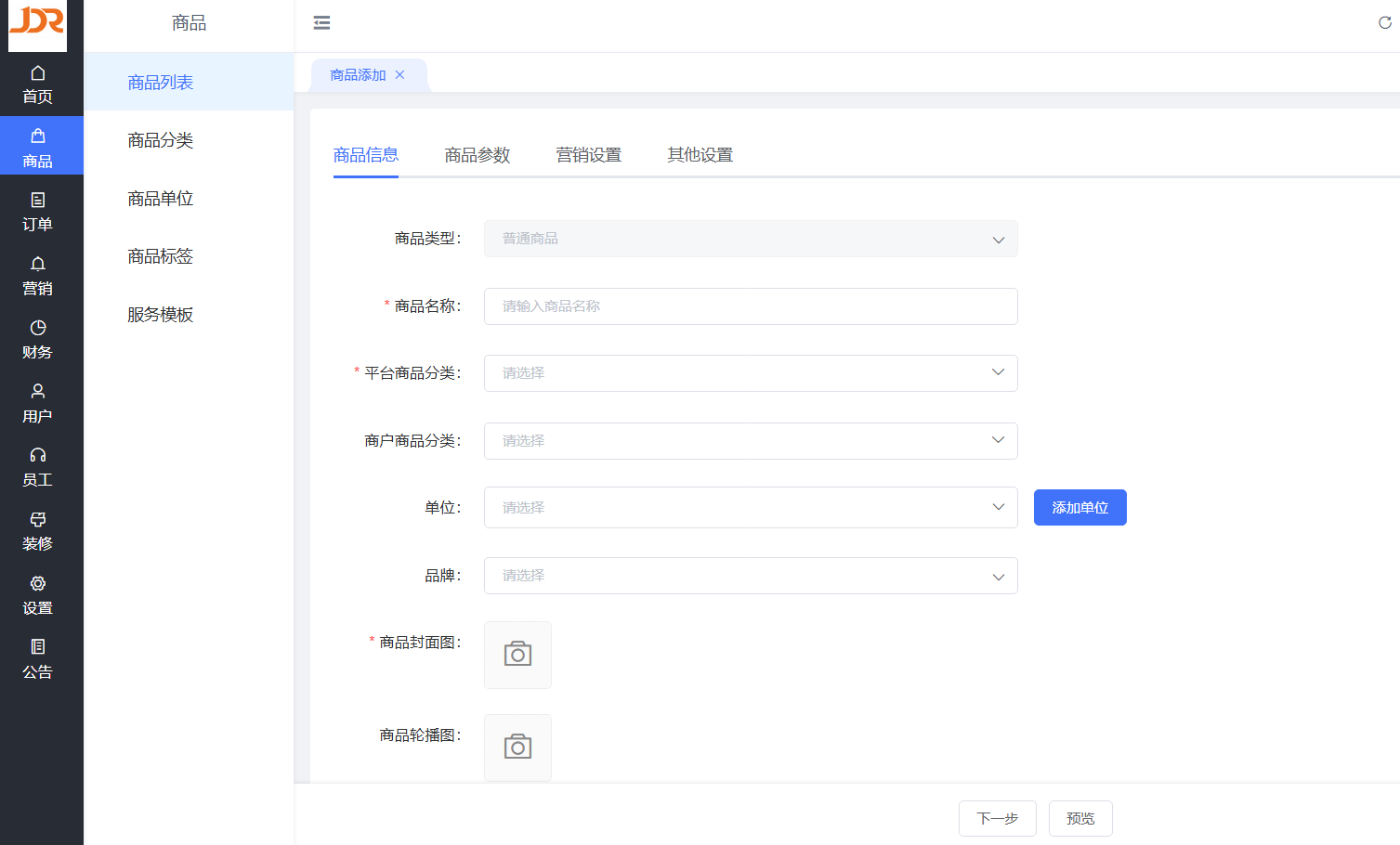Switch to the 营销设置 tab

pos(589,155)
